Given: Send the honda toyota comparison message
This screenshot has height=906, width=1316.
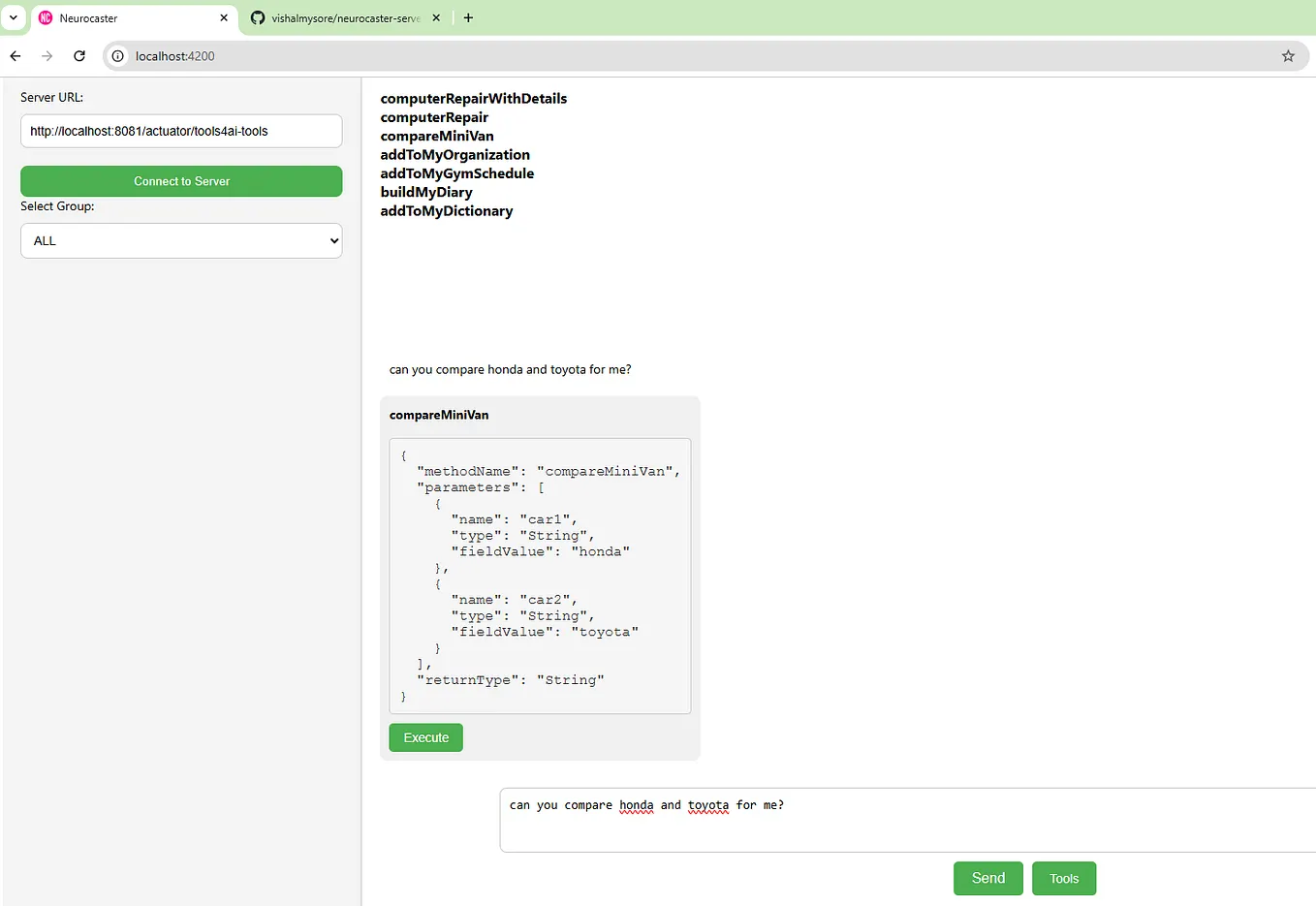Looking at the screenshot, I should tap(987, 878).
